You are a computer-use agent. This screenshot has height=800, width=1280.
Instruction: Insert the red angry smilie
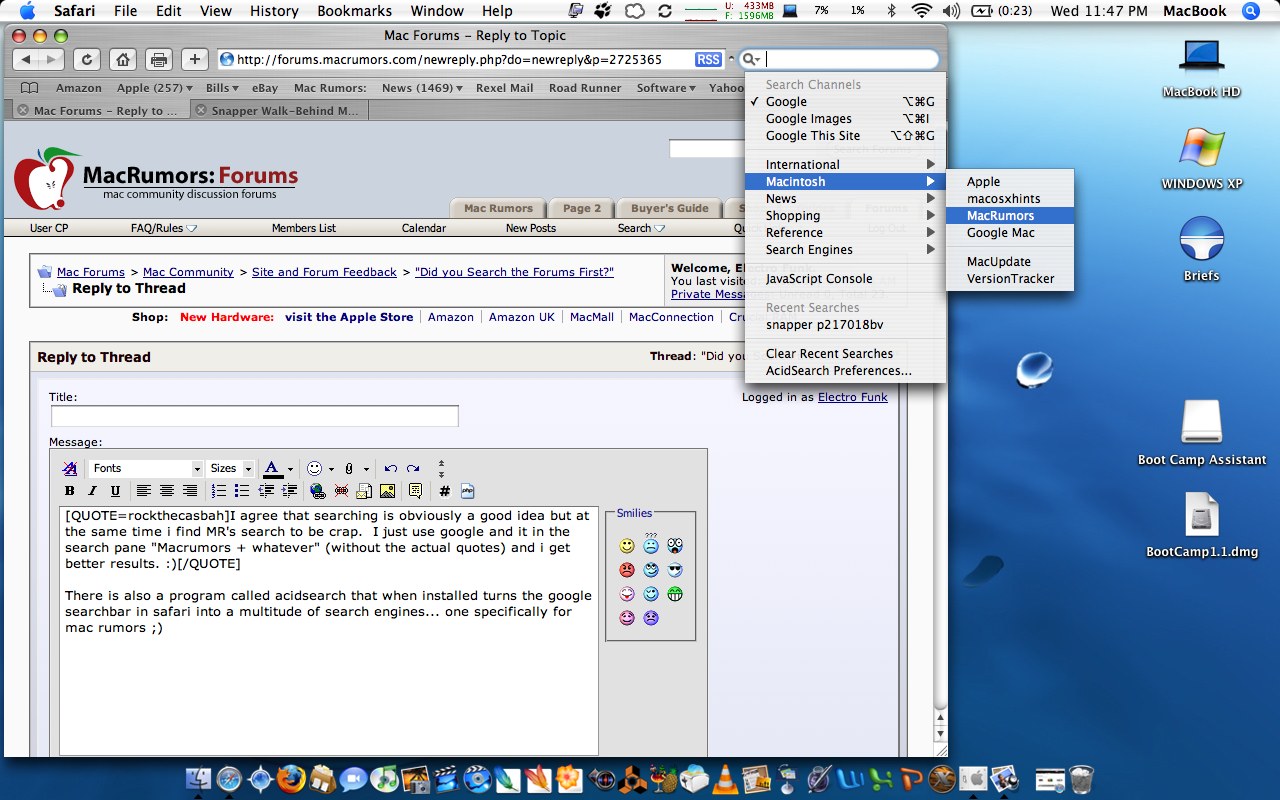[627, 570]
